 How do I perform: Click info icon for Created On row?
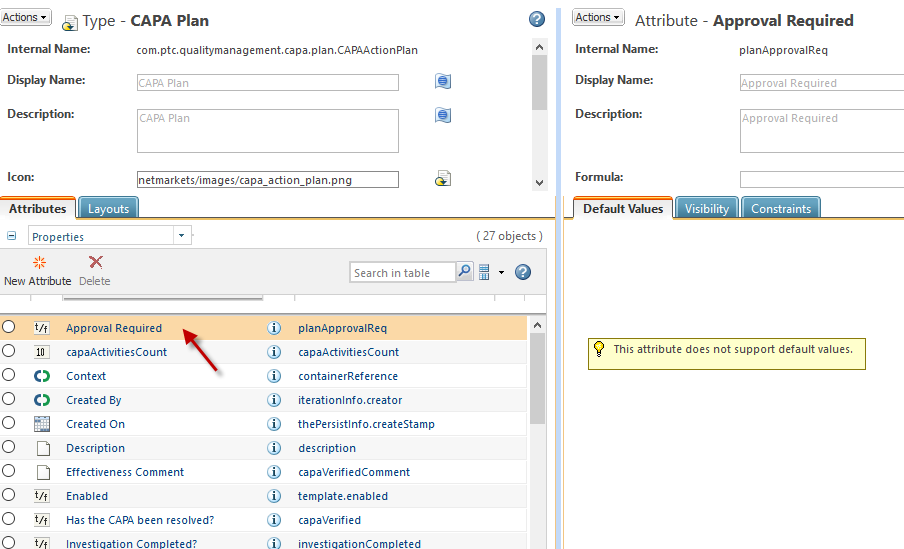[274, 424]
